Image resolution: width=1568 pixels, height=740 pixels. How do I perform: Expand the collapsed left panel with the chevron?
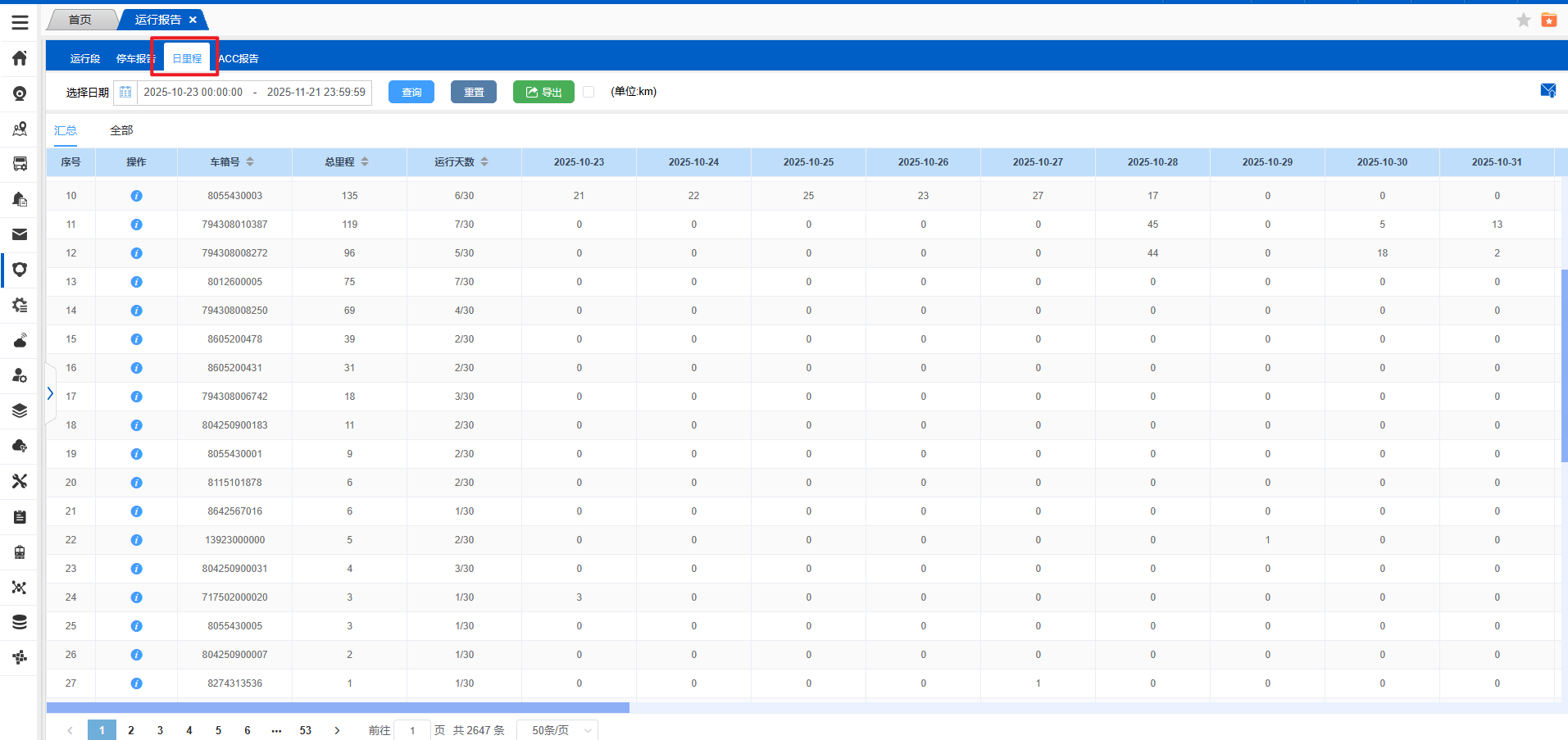click(x=50, y=393)
